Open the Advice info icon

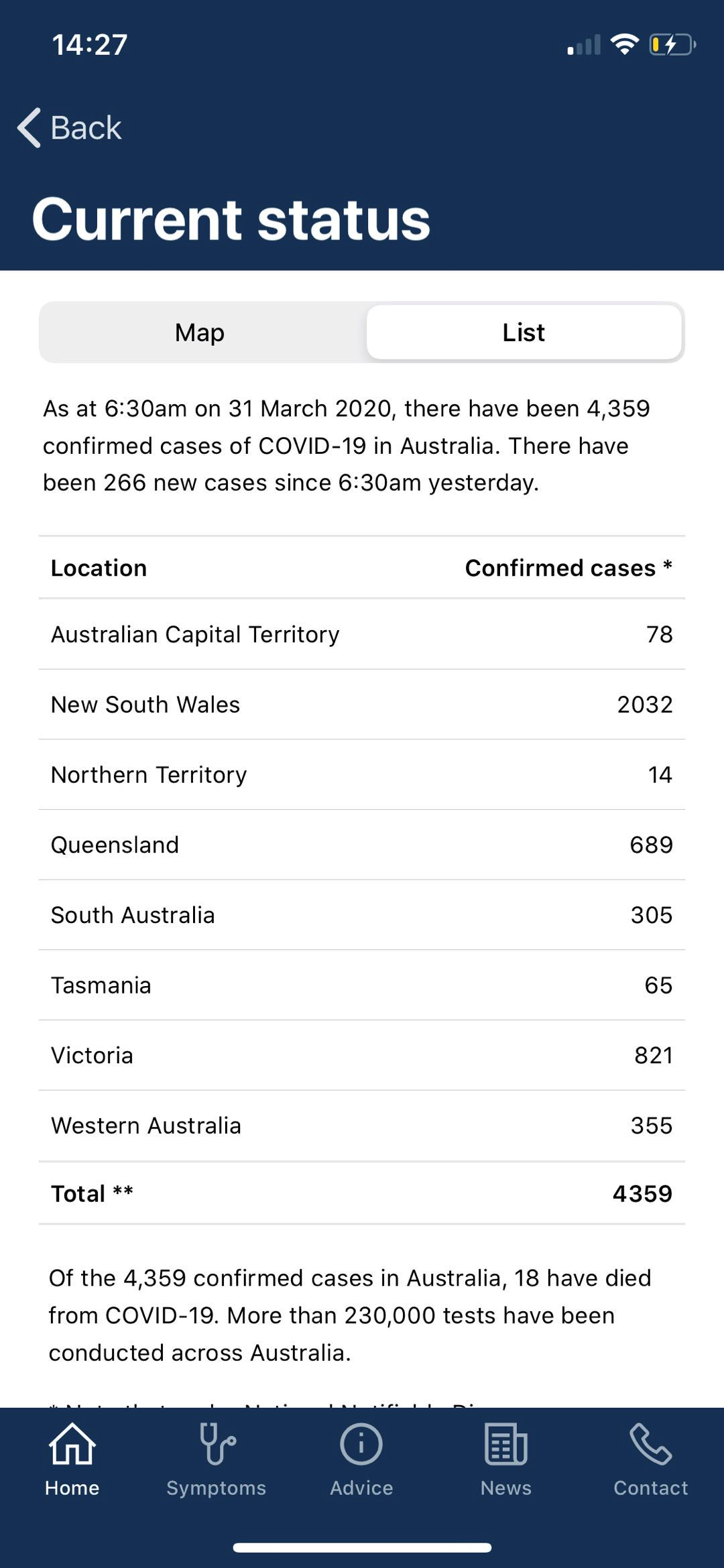point(361,1444)
